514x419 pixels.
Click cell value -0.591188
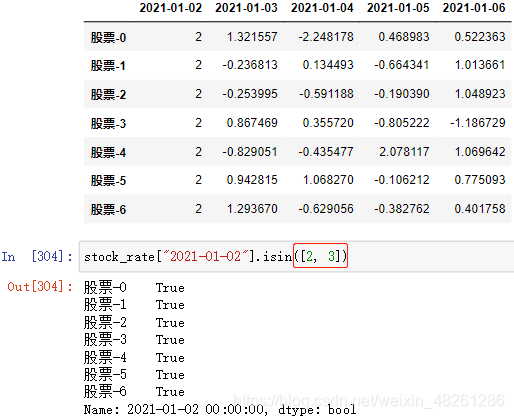click(326, 94)
